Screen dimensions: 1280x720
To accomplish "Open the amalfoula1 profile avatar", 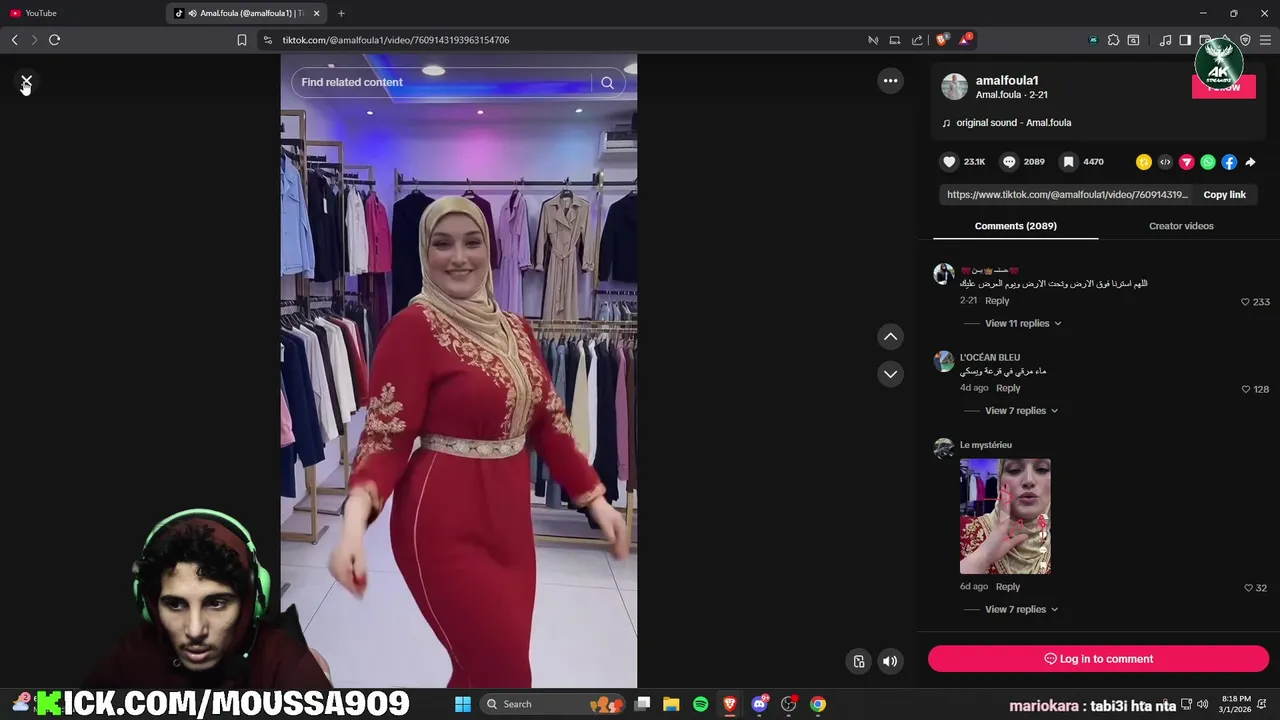I will tap(955, 87).
